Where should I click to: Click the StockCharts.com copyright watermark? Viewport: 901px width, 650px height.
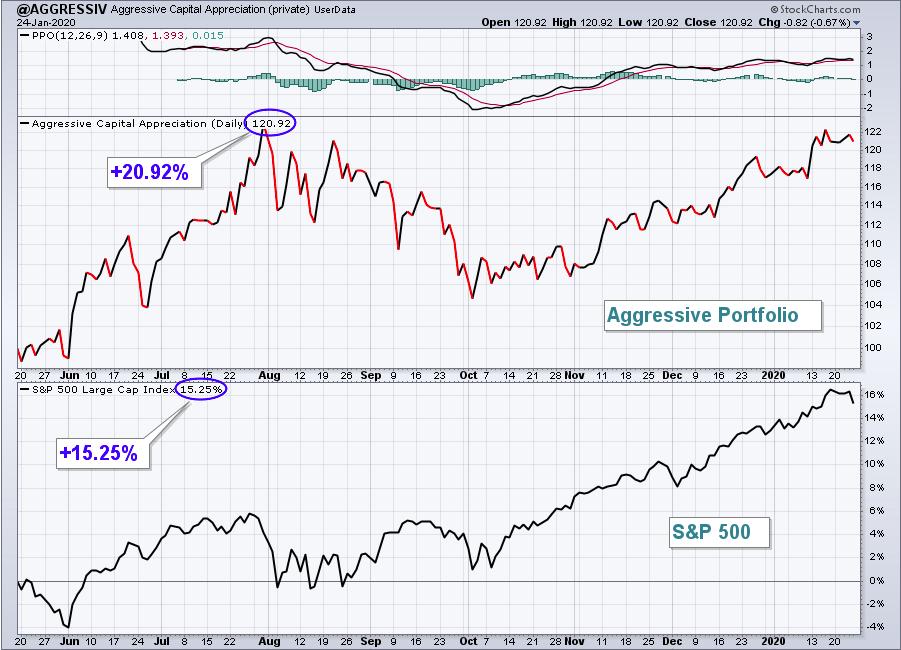click(815, 9)
